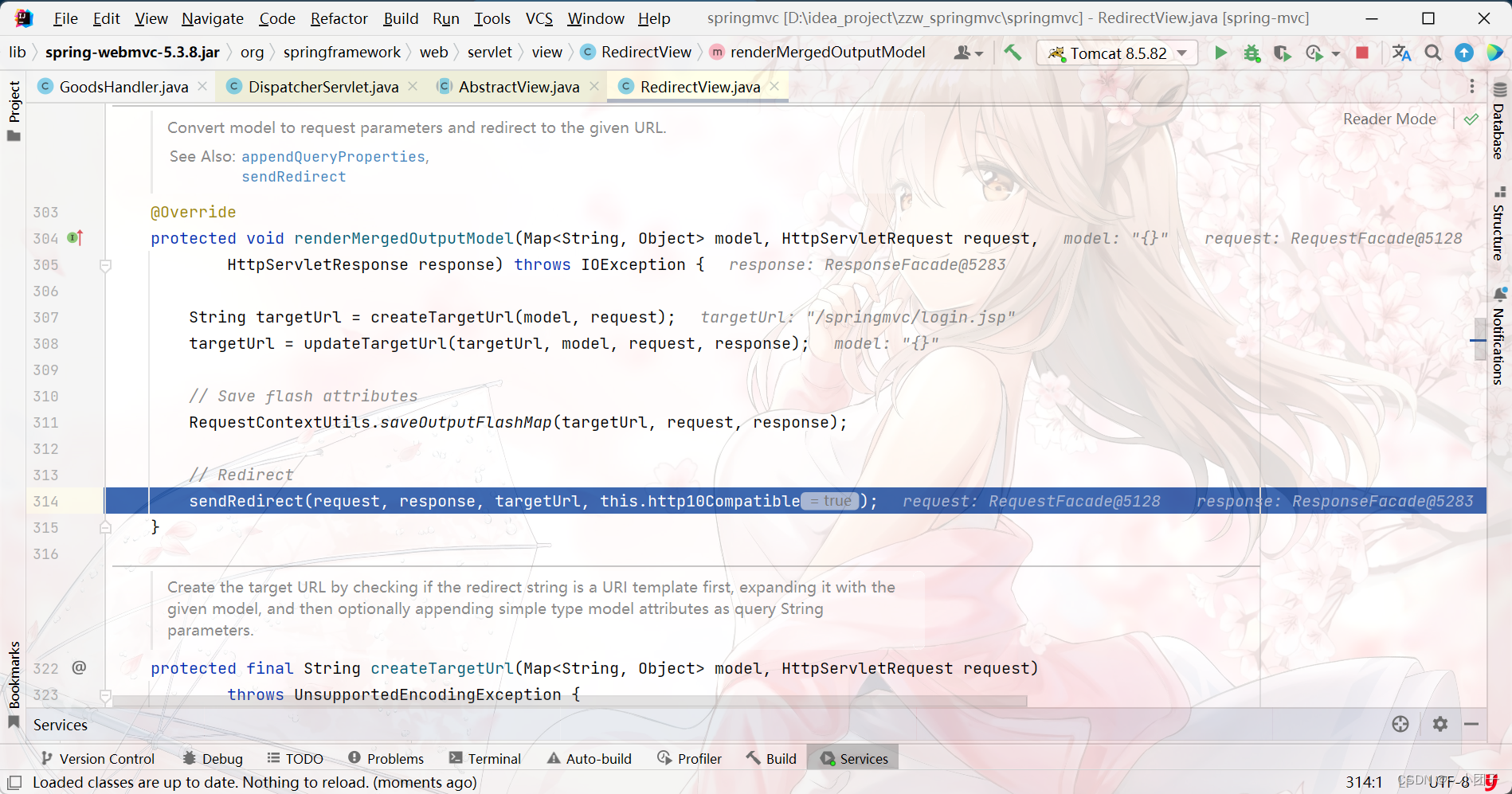Click the UTF-8 encoding indicator

point(1447,782)
